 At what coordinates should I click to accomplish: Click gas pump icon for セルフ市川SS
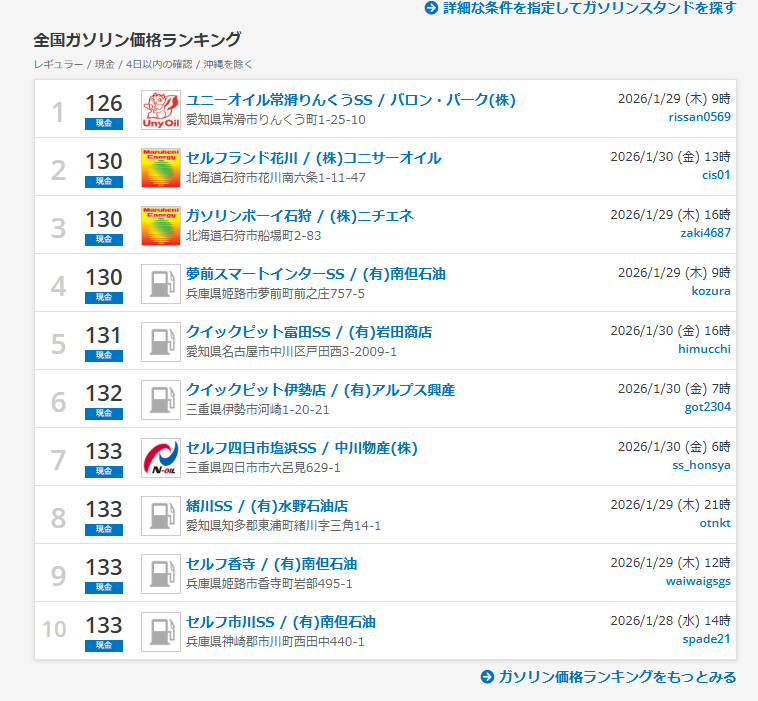click(161, 632)
